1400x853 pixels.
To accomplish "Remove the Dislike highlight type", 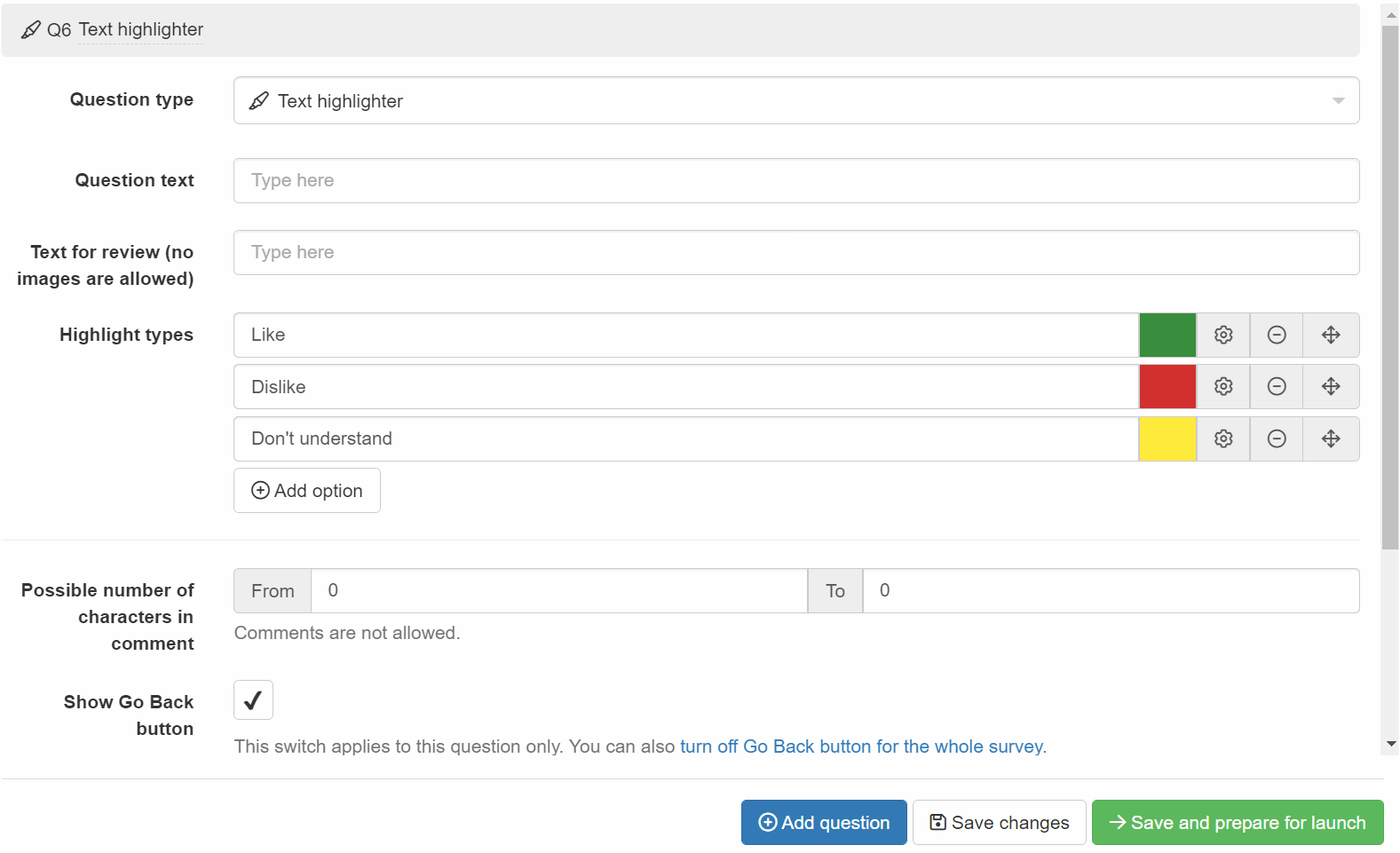I will [x=1277, y=386].
